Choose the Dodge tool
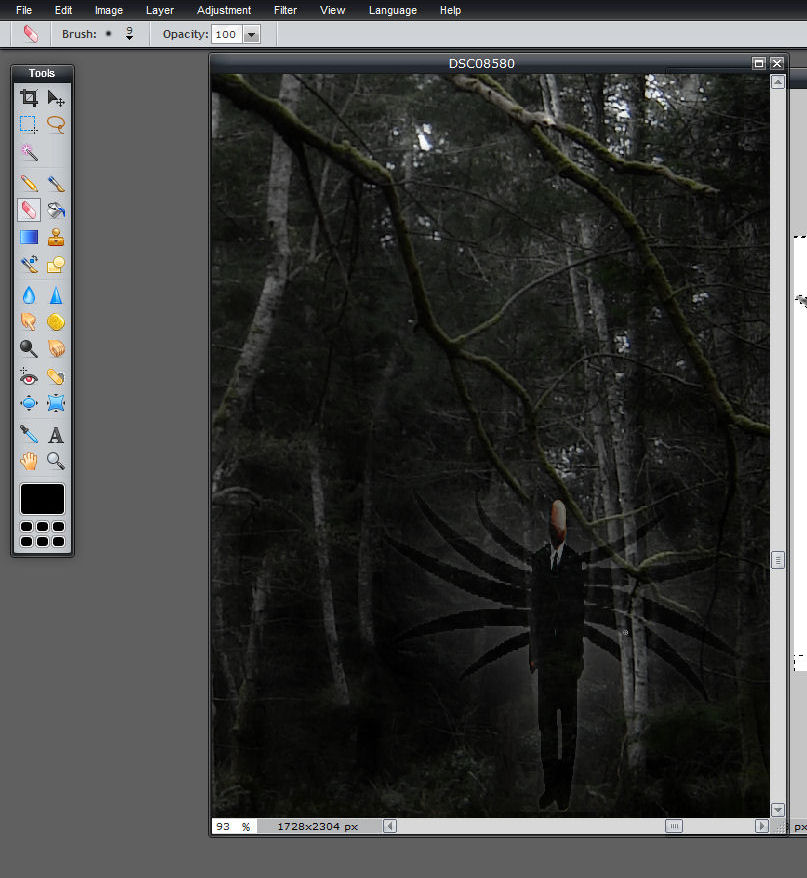Viewport: 807px width, 878px height. (x=29, y=349)
